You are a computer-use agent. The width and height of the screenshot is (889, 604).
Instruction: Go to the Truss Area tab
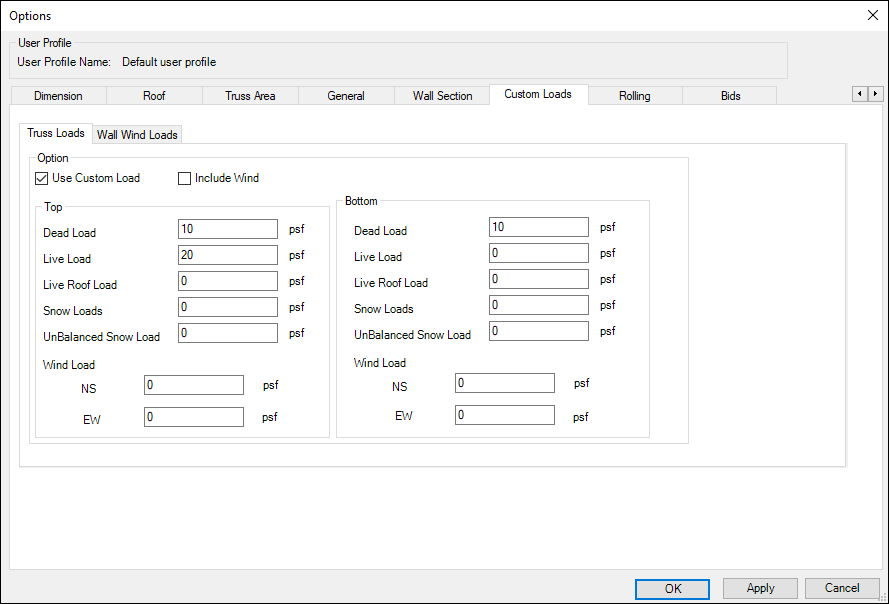click(250, 96)
